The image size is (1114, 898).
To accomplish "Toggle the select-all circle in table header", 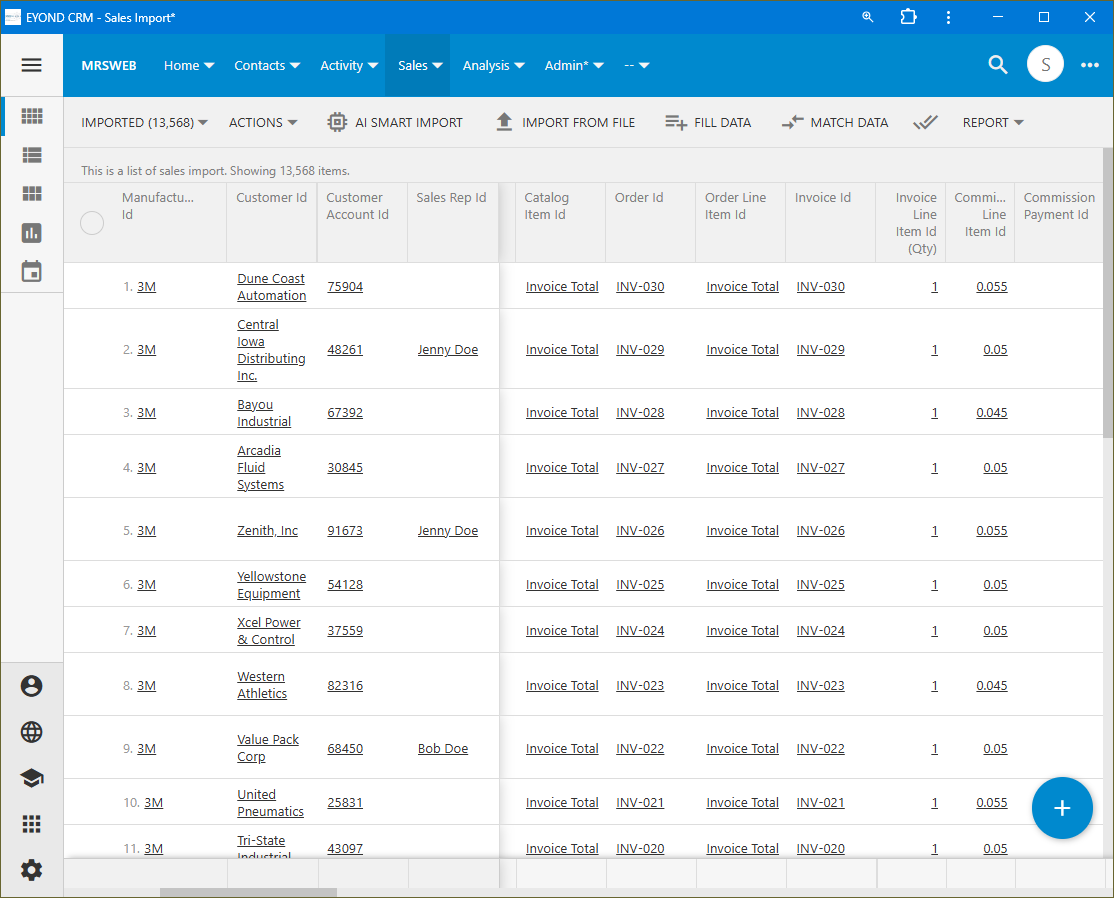I will pos(92,223).
